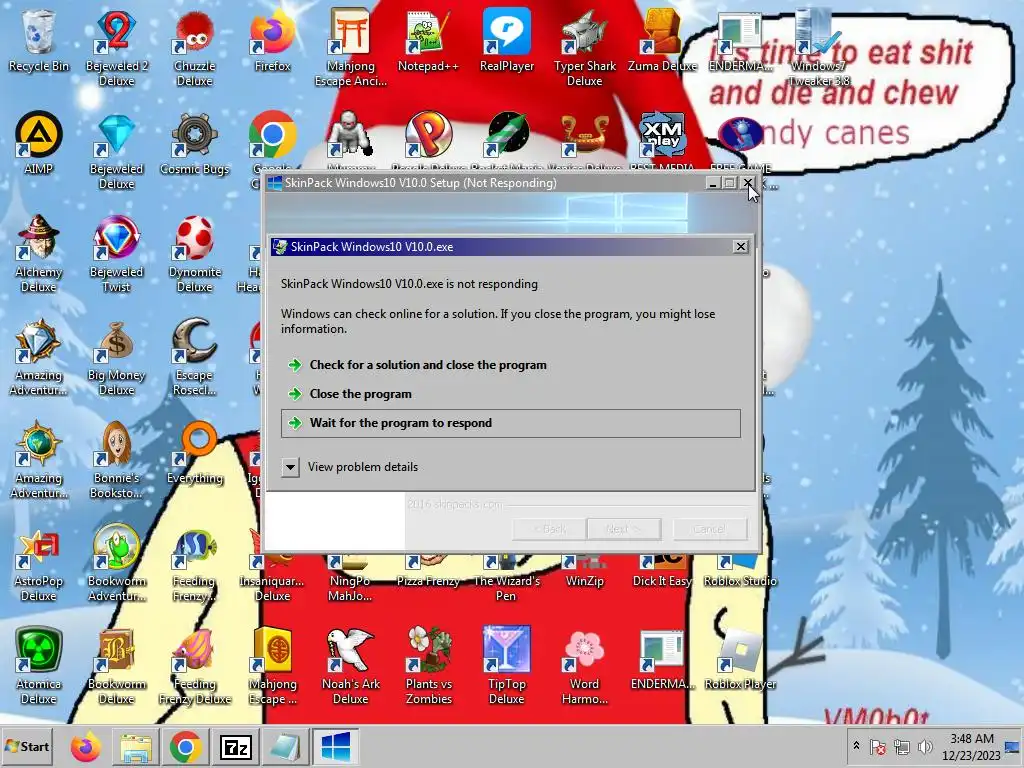Open Chuzzle Deluxe desktop shortcut
The width and height of the screenshot is (1024, 768).
pos(195,47)
